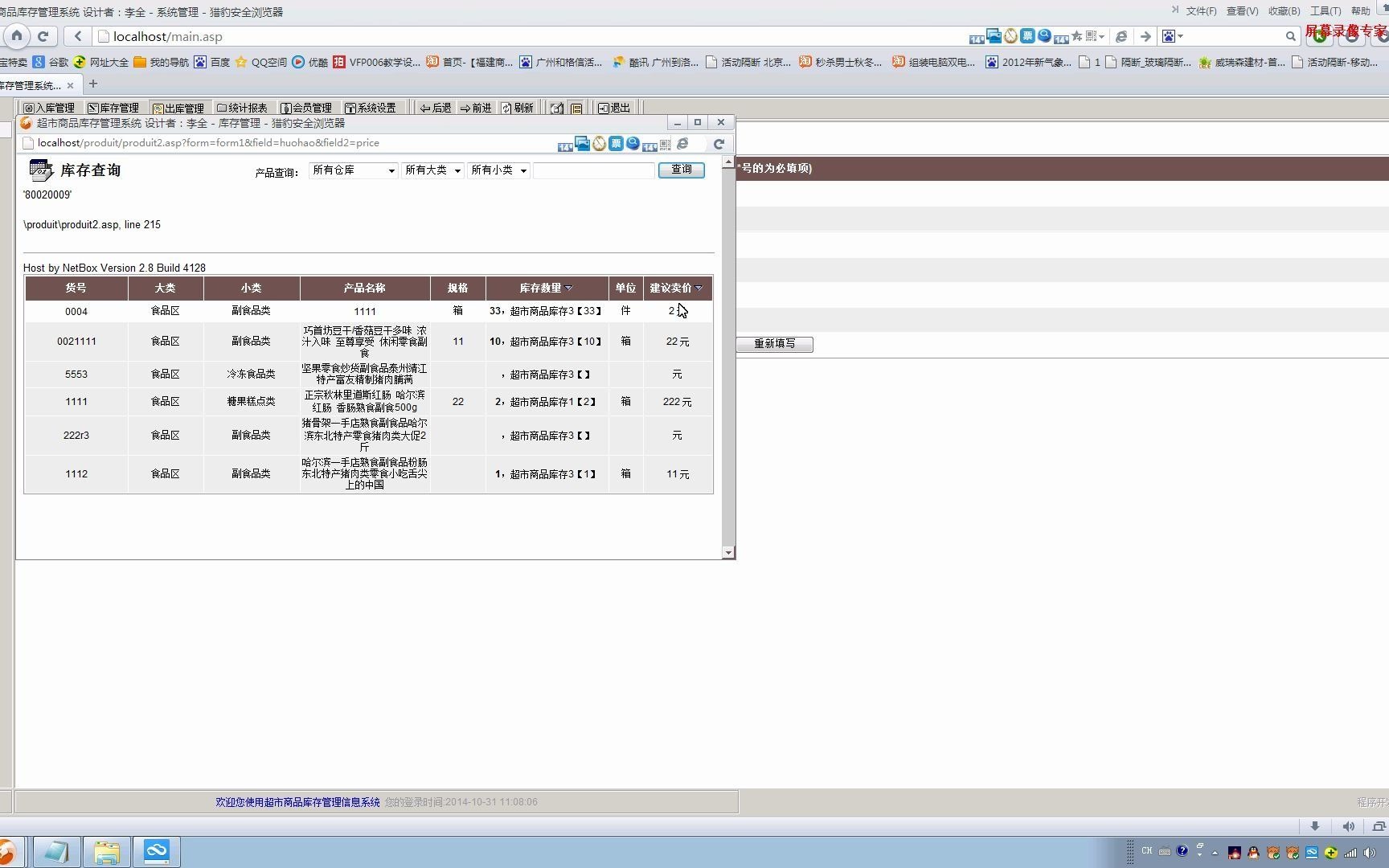
Task: Select product row with 货号 5553
Action: click(369, 375)
